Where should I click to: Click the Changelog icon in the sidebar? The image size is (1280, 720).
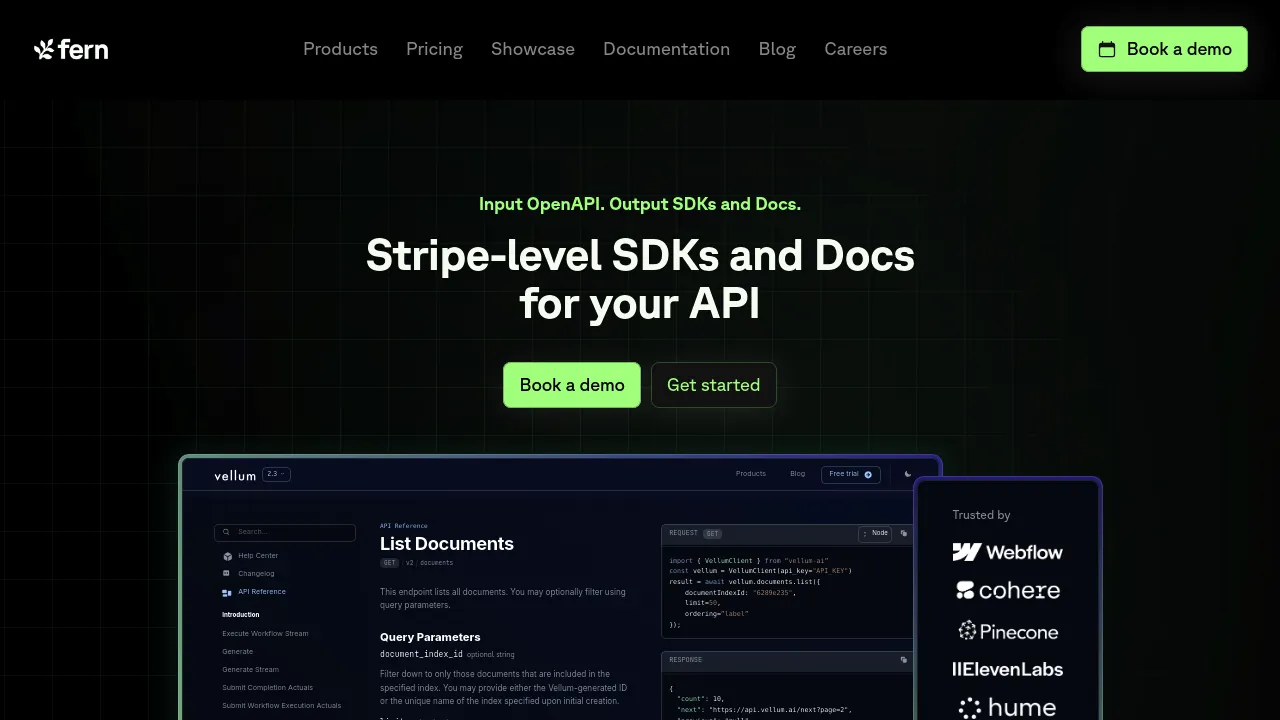(227, 574)
